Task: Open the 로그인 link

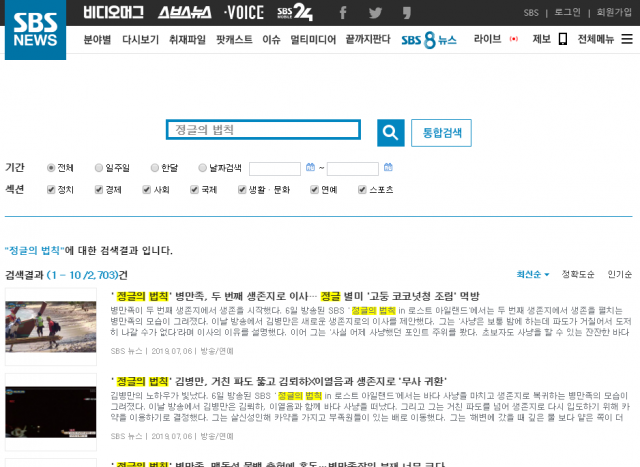Action: (x=567, y=13)
